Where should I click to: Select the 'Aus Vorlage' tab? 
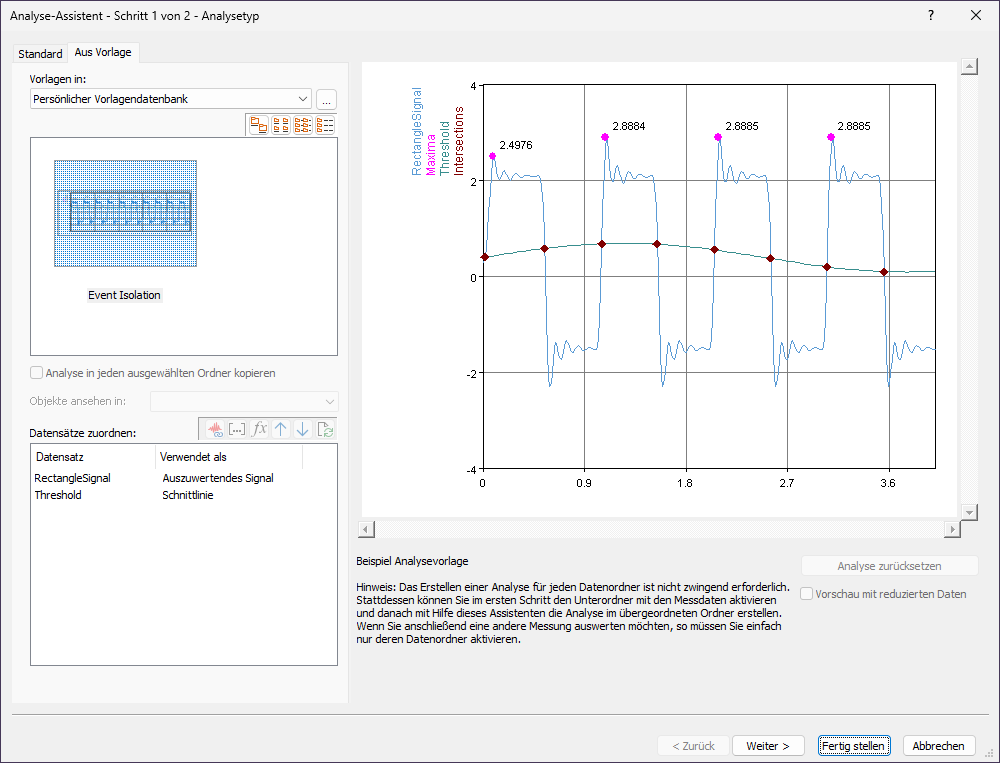tap(103, 52)
